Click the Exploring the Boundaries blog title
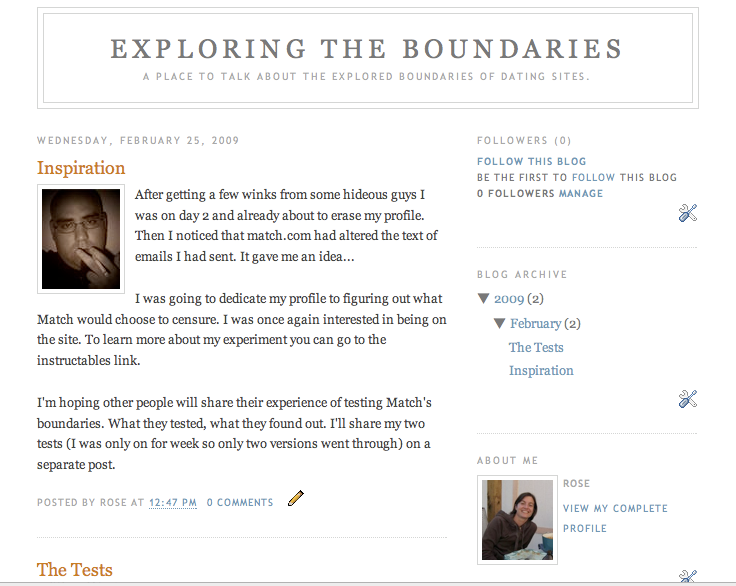 click(x=367, y=49)
